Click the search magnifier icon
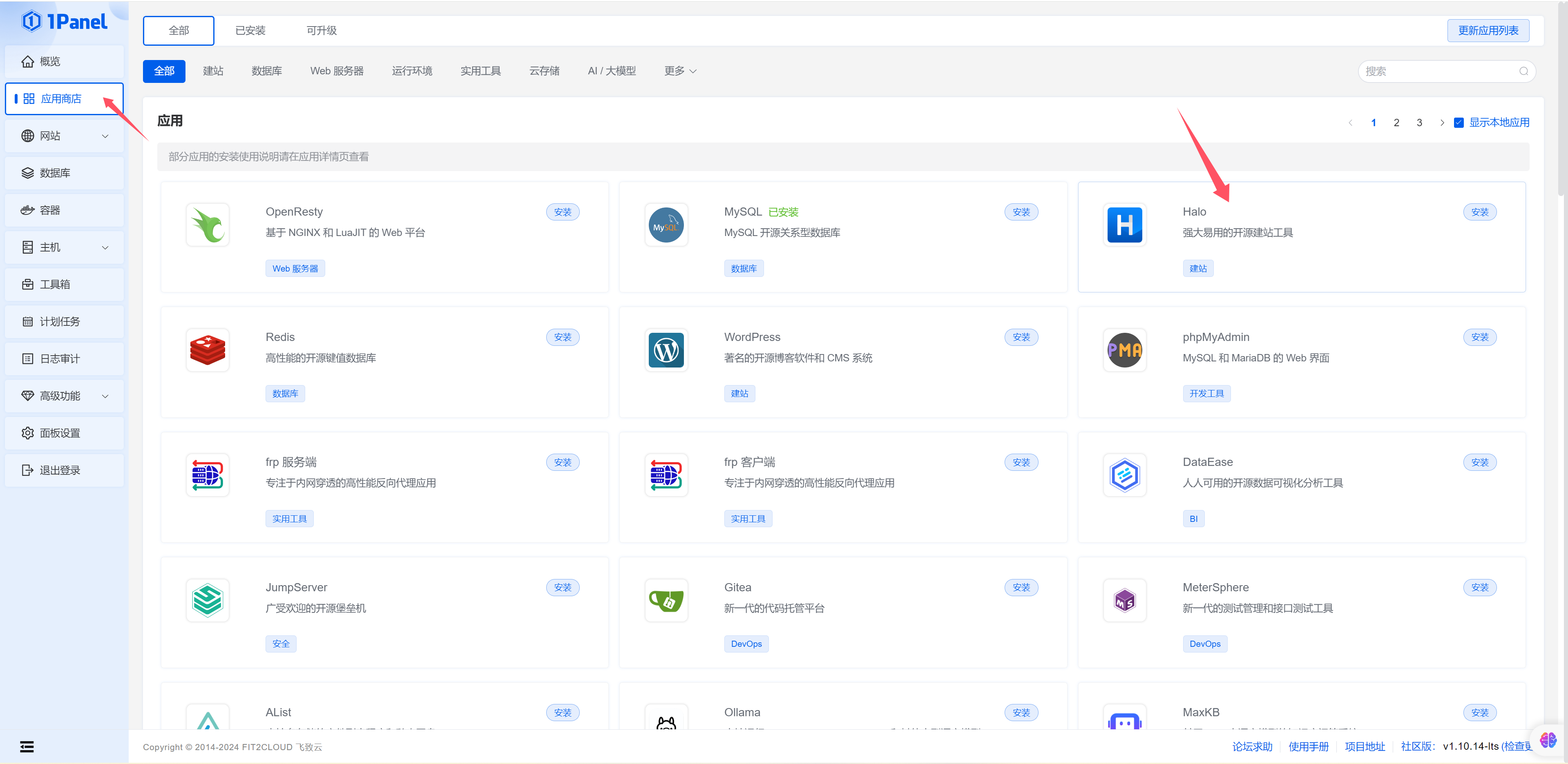1568x764 pixels. point(1523,71)
